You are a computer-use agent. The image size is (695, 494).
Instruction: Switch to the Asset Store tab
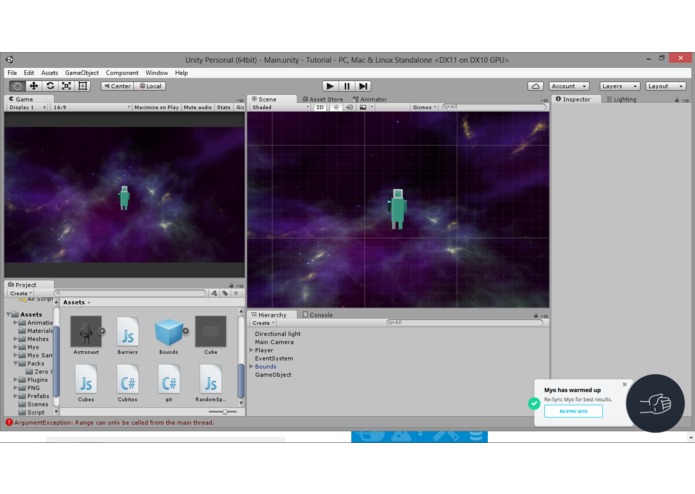(x=323, y=99)
